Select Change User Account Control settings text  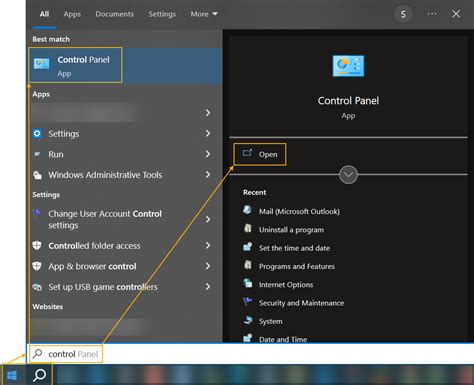pos(105,219)
